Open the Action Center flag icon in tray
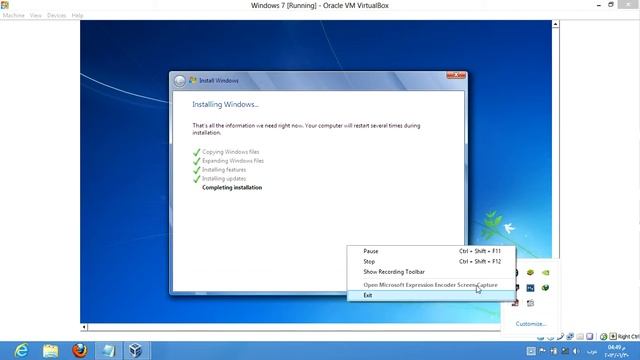The image size is (640, 360). (x=542, y=351)
